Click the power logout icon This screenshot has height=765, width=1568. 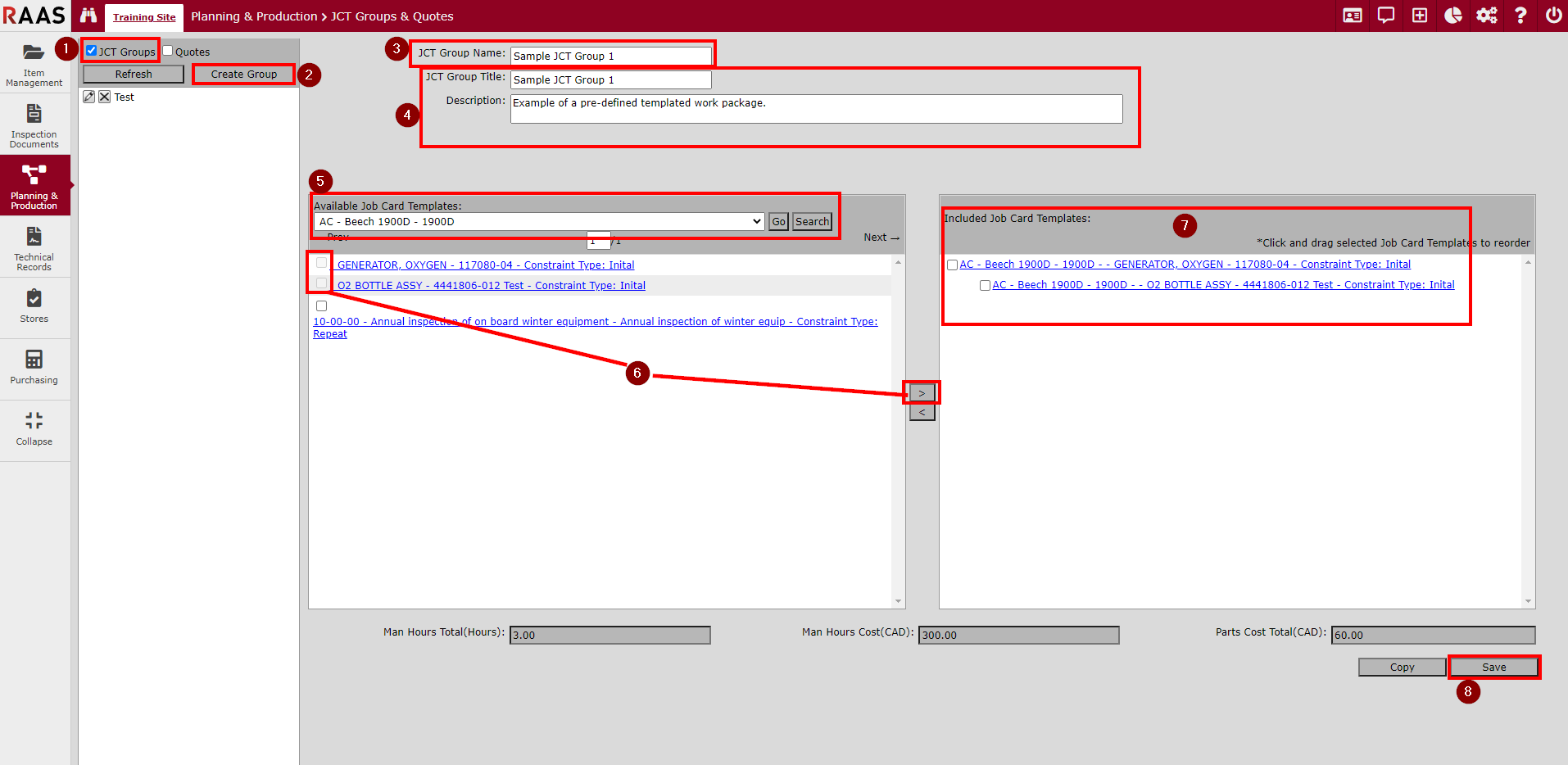1553,16
